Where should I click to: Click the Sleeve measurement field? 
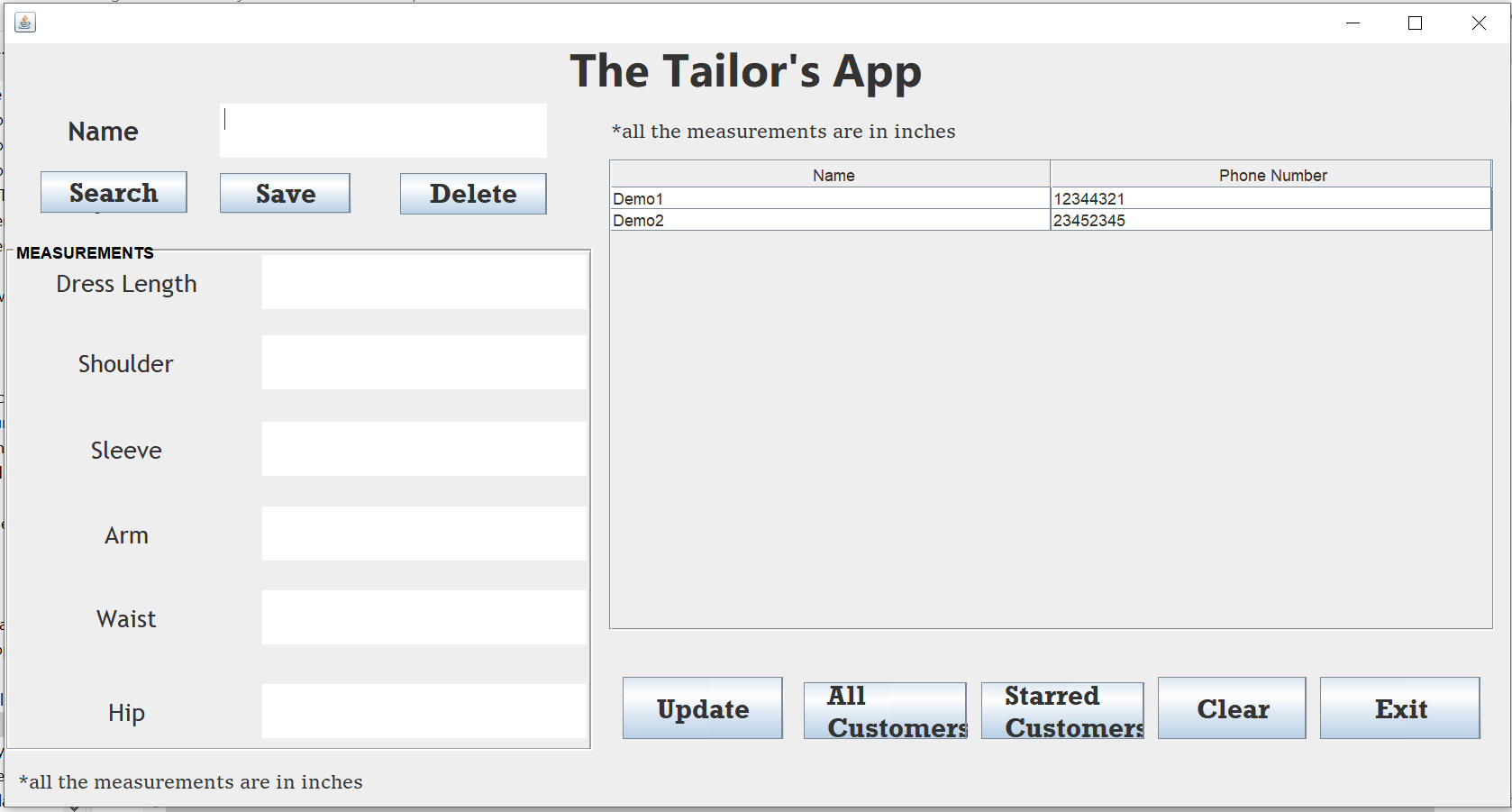click(424, 448)
